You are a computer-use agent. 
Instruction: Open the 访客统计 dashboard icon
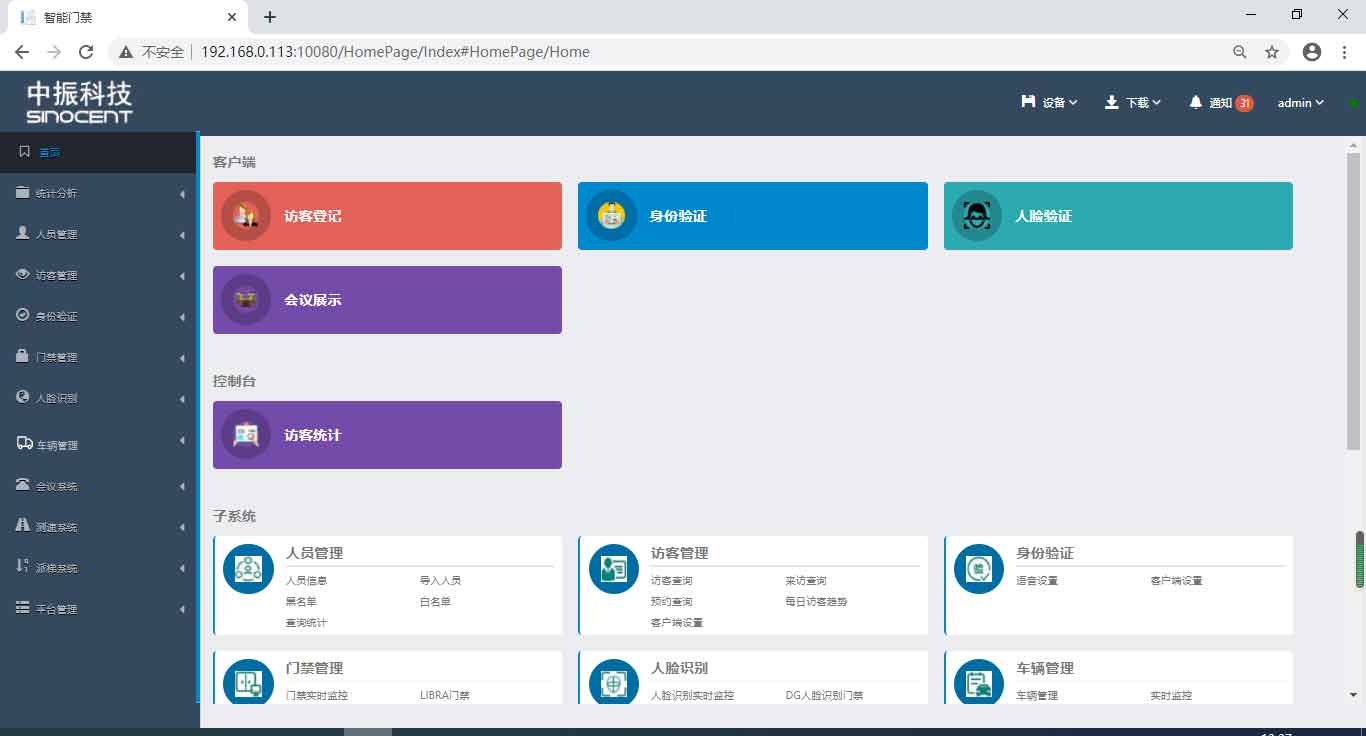pos(246,435)
